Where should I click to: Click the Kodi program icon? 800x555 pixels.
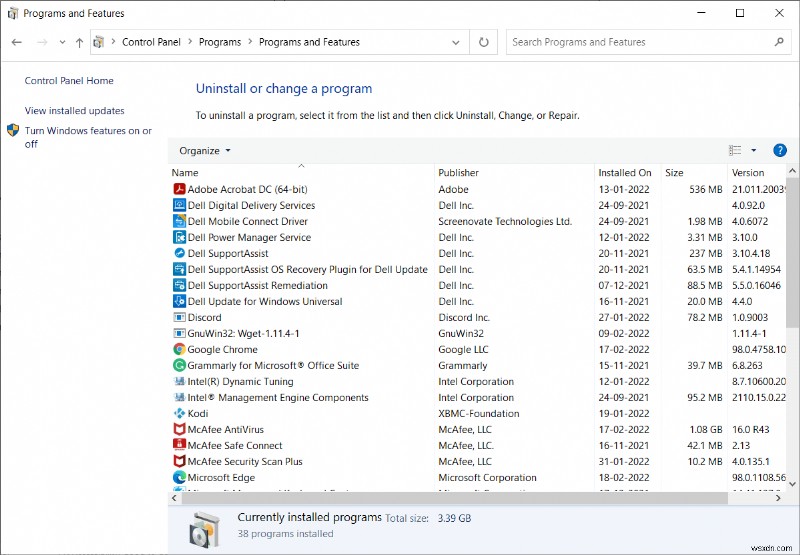pyautogui.click(x=179, y=413)
